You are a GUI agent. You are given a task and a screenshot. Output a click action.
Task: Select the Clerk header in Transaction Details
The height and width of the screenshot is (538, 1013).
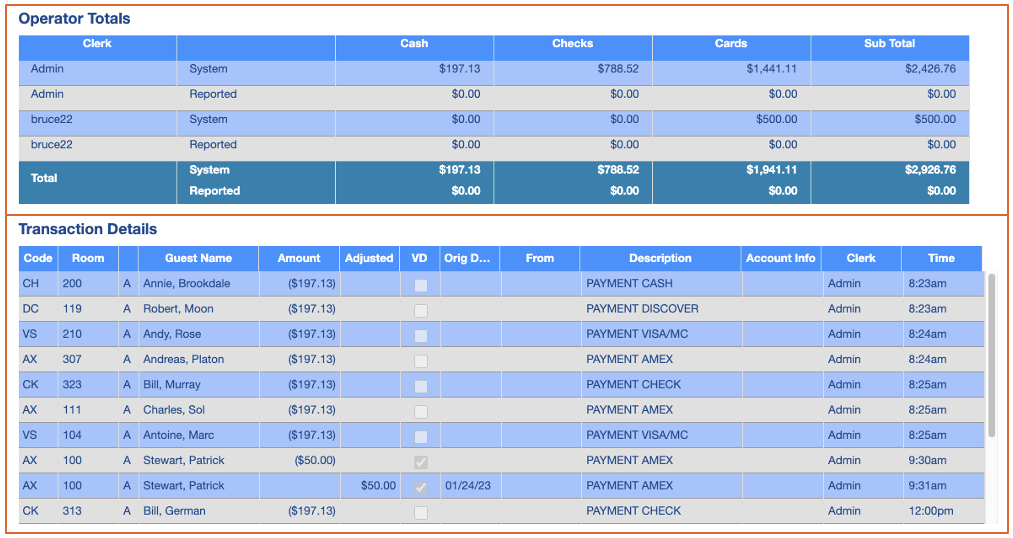point(861,258)
